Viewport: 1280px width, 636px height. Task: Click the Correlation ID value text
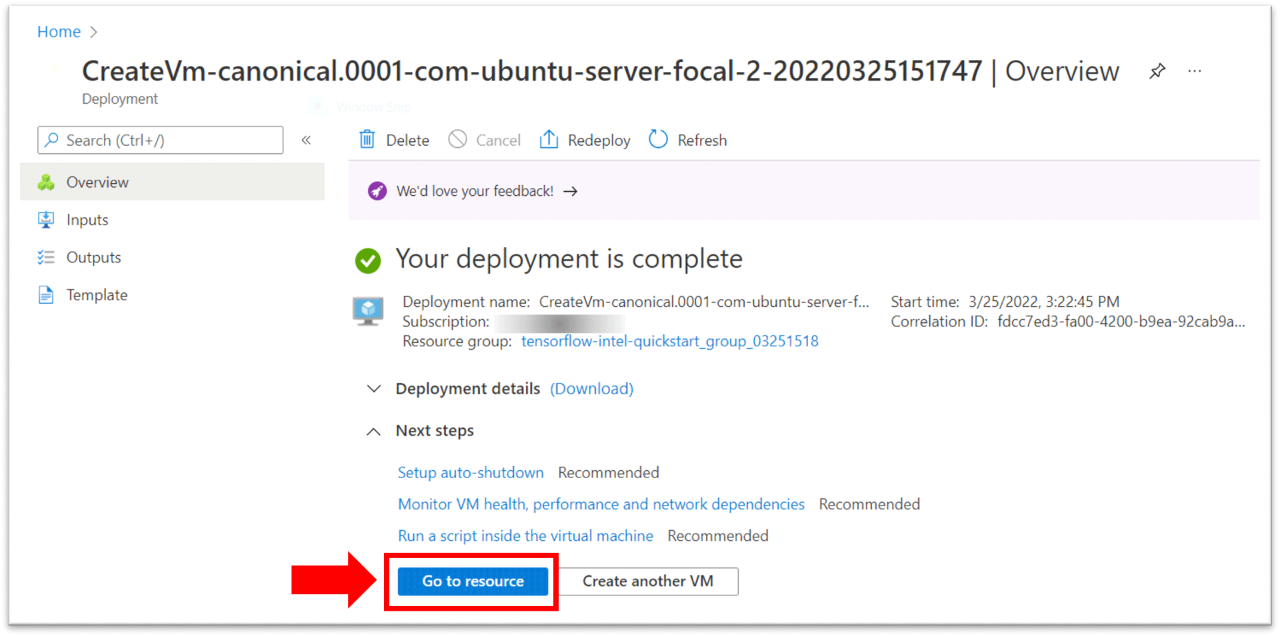tap(1122, 322)
